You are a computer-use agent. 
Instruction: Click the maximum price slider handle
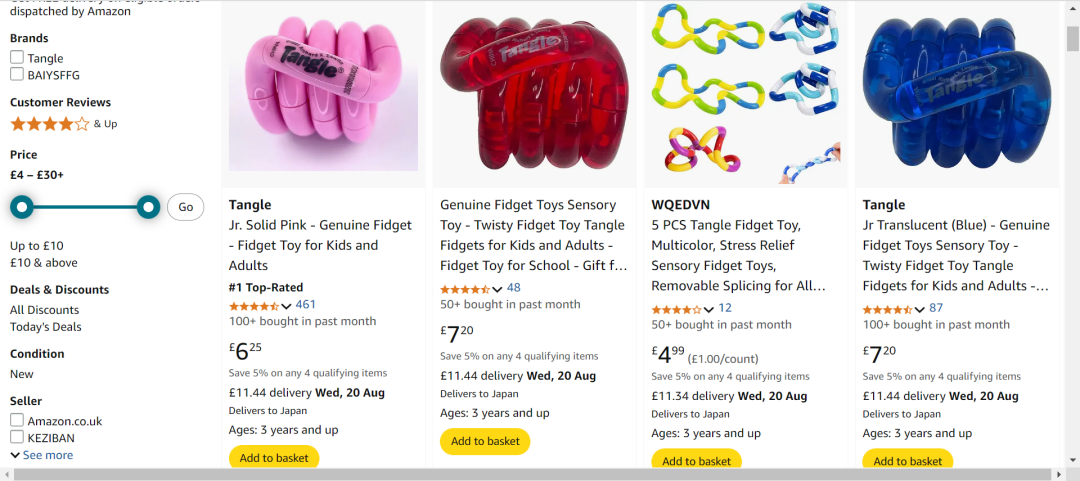pos(148,207)
